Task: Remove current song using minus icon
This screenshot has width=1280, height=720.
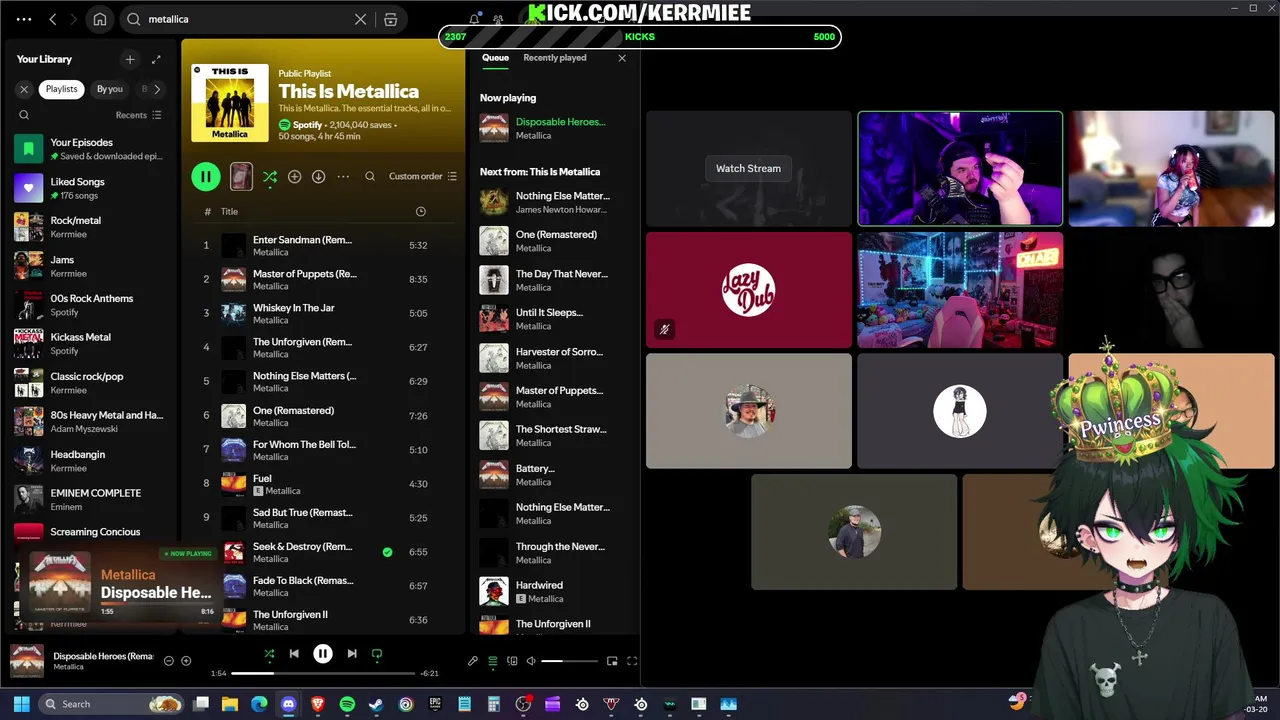Action: tap(168, 661)
